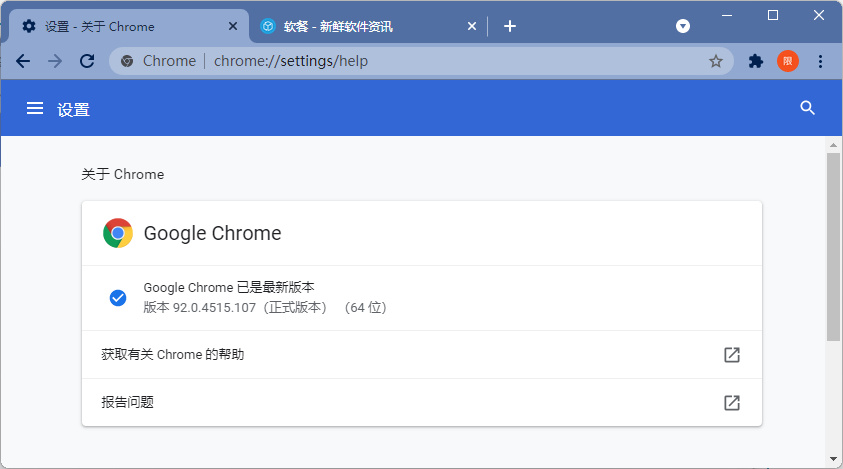Bookmark this page with the star icon
Image resolution: width=843 pixels, height=469 pixels.
pos(716,61)
